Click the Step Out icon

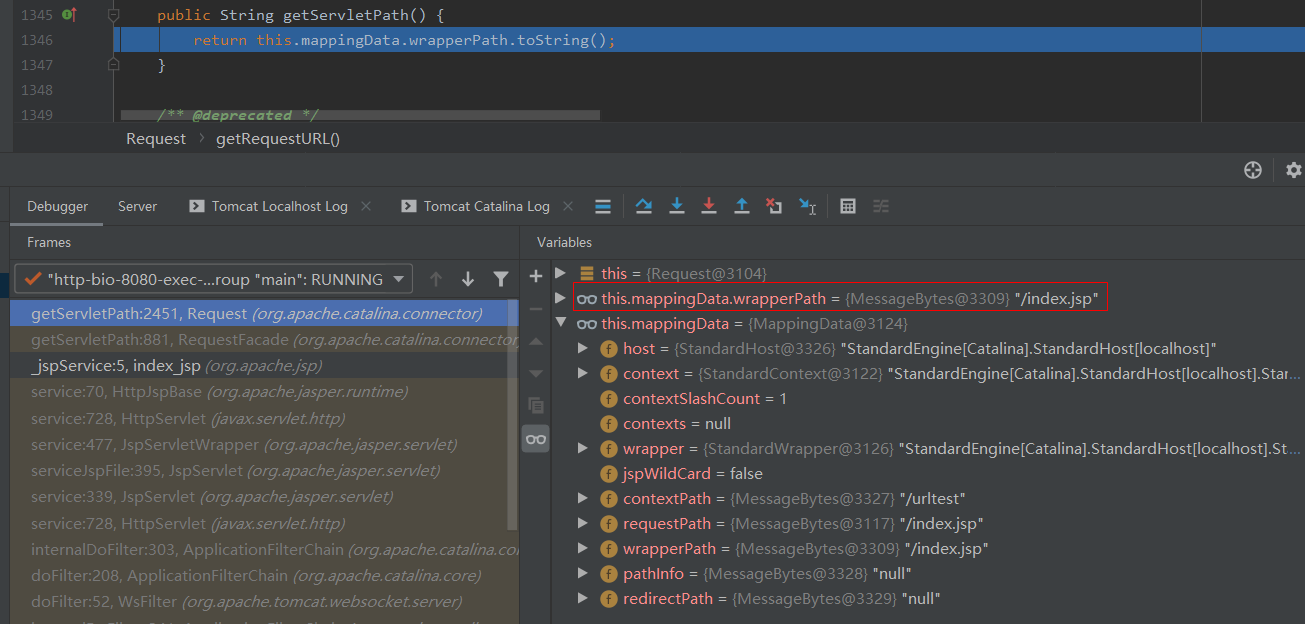click(742, 206)
